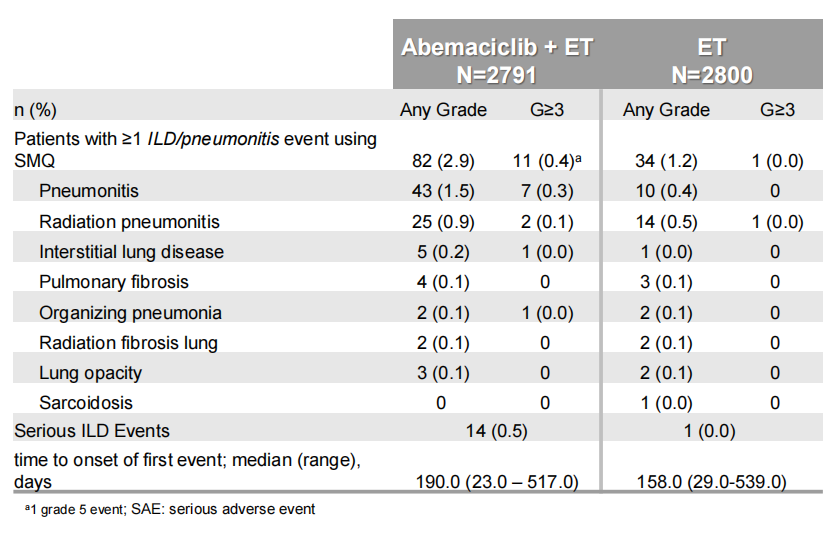Click the "Organizing pneumonia" row label
The width and height of the screenshot is (831, 539).
tap(130, 312)
